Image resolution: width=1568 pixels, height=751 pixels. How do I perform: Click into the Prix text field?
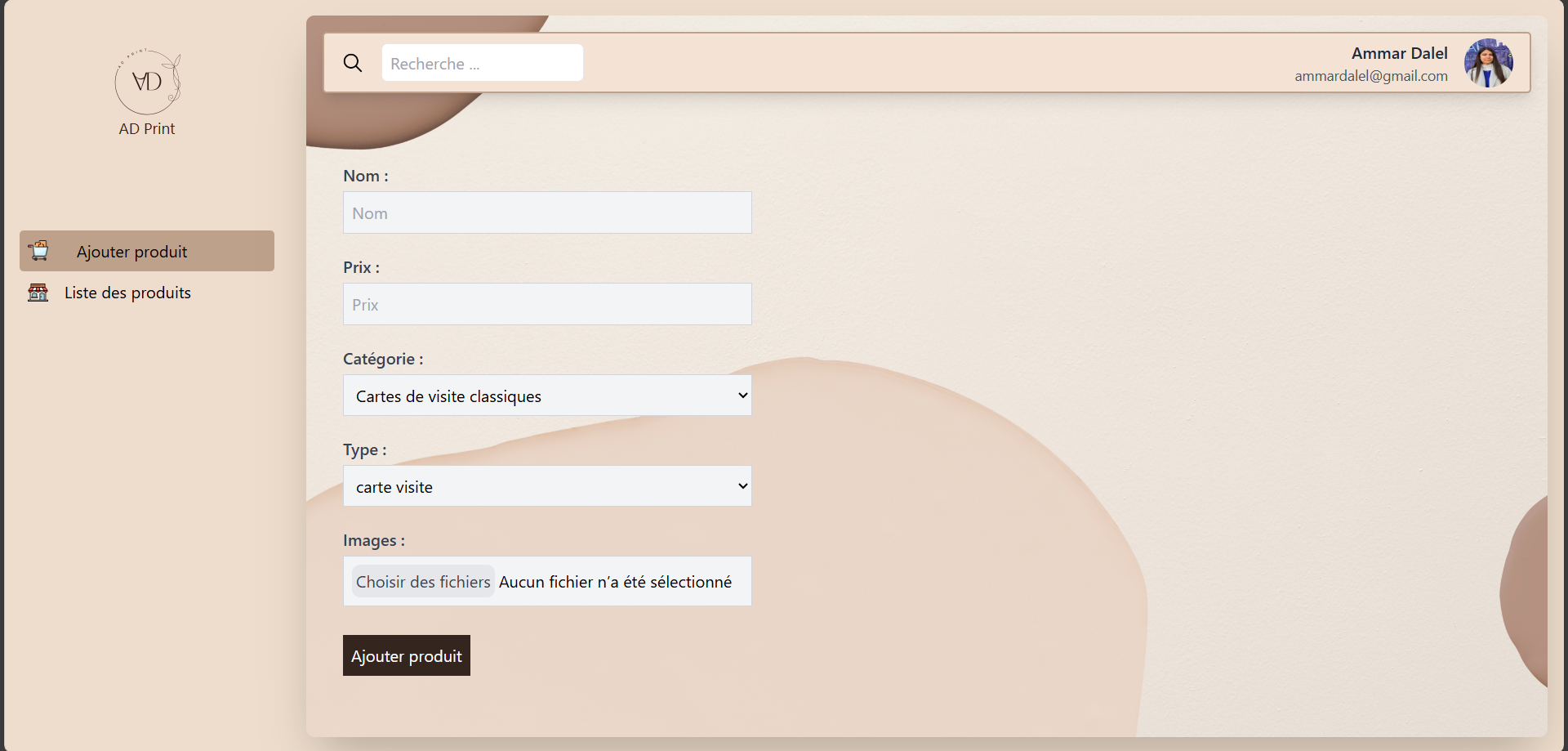tap(547, 304)
